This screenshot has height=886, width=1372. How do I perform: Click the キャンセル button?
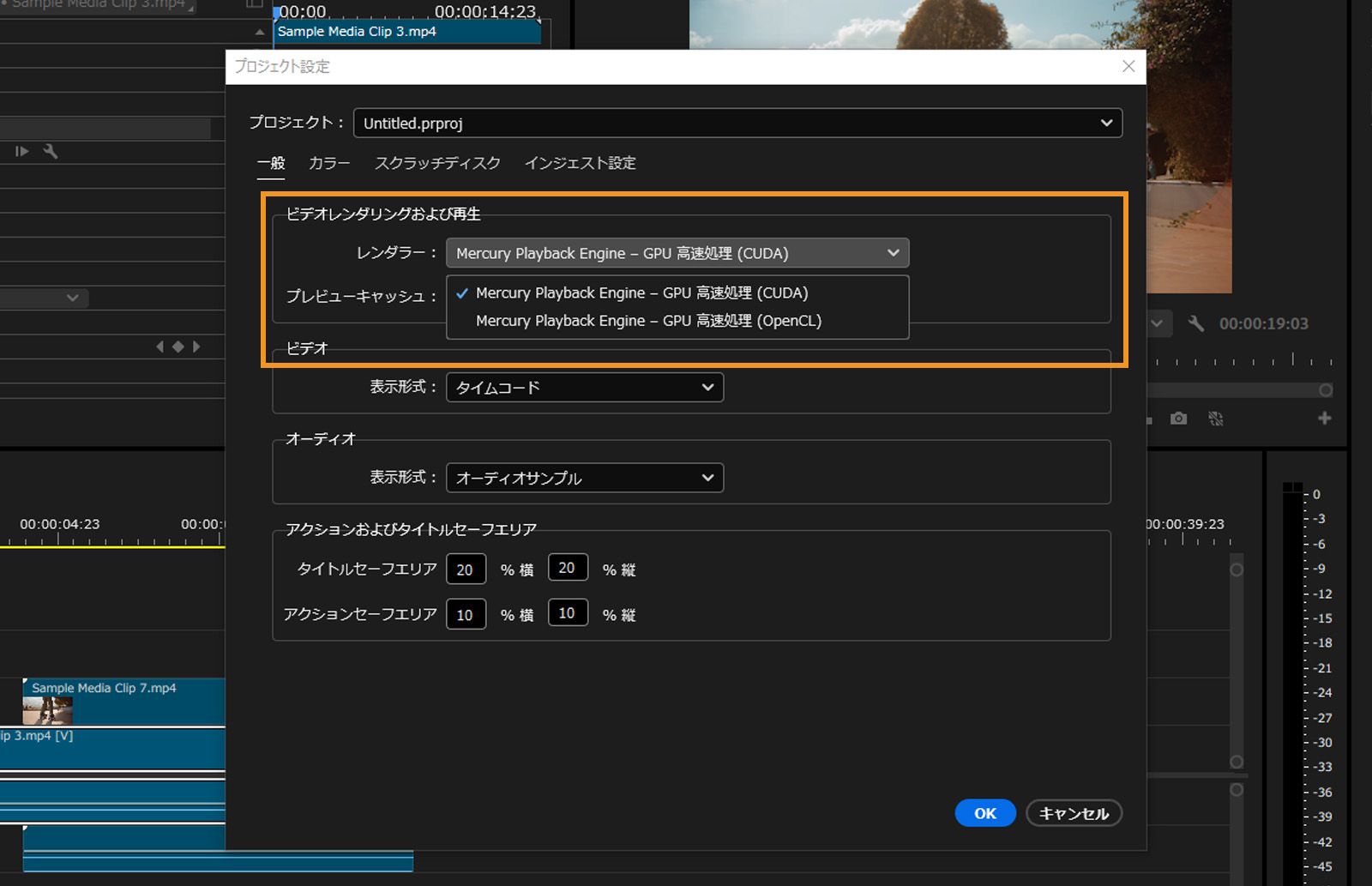pos(1073,813)
